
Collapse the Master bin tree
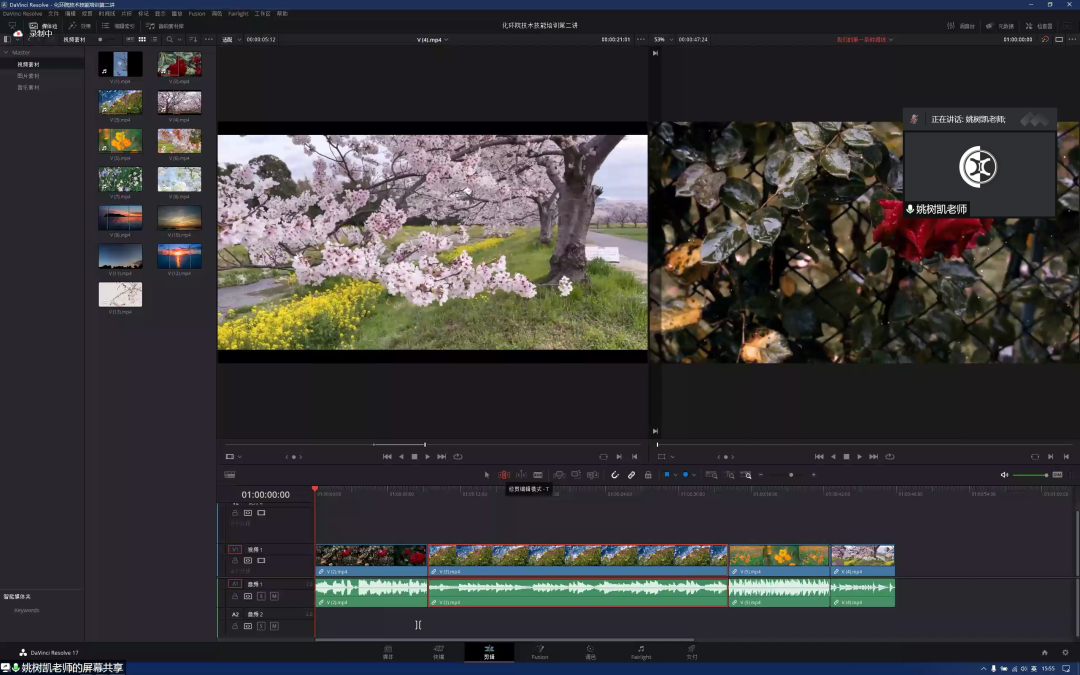click(x=6, y=52)
